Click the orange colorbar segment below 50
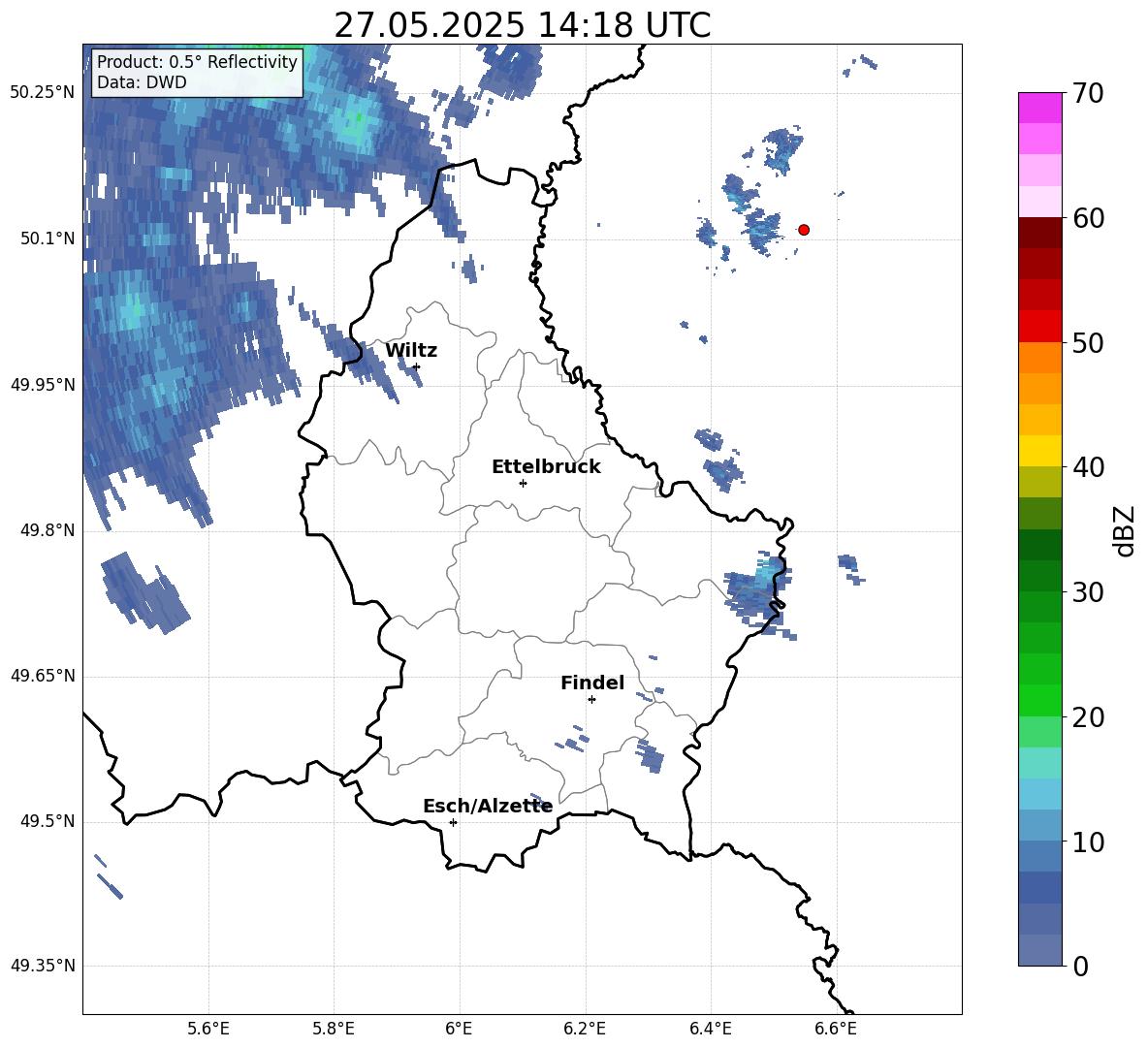 click(1039, 358)
